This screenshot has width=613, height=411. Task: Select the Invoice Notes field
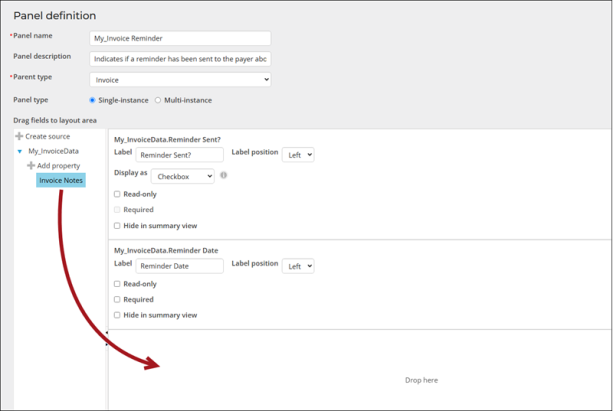pyautogui.click(x=61, y=180)
